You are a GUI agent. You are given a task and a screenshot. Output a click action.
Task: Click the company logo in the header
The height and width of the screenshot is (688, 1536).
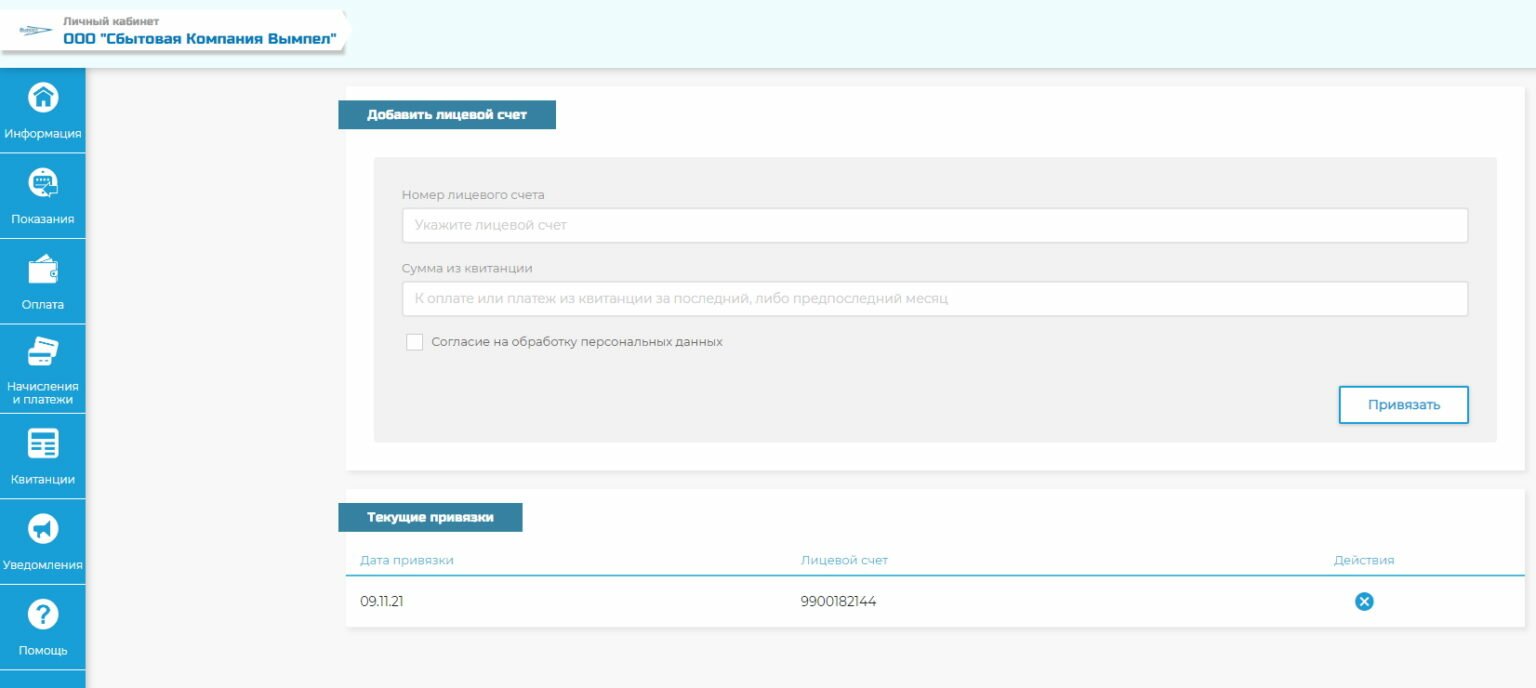(x=35, y=31)
